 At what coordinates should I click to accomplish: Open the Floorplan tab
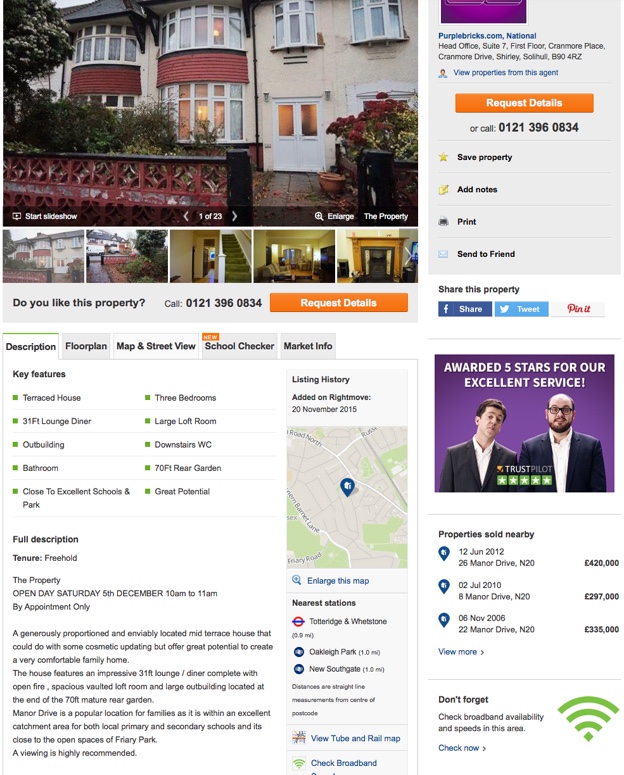click(86, 346)
